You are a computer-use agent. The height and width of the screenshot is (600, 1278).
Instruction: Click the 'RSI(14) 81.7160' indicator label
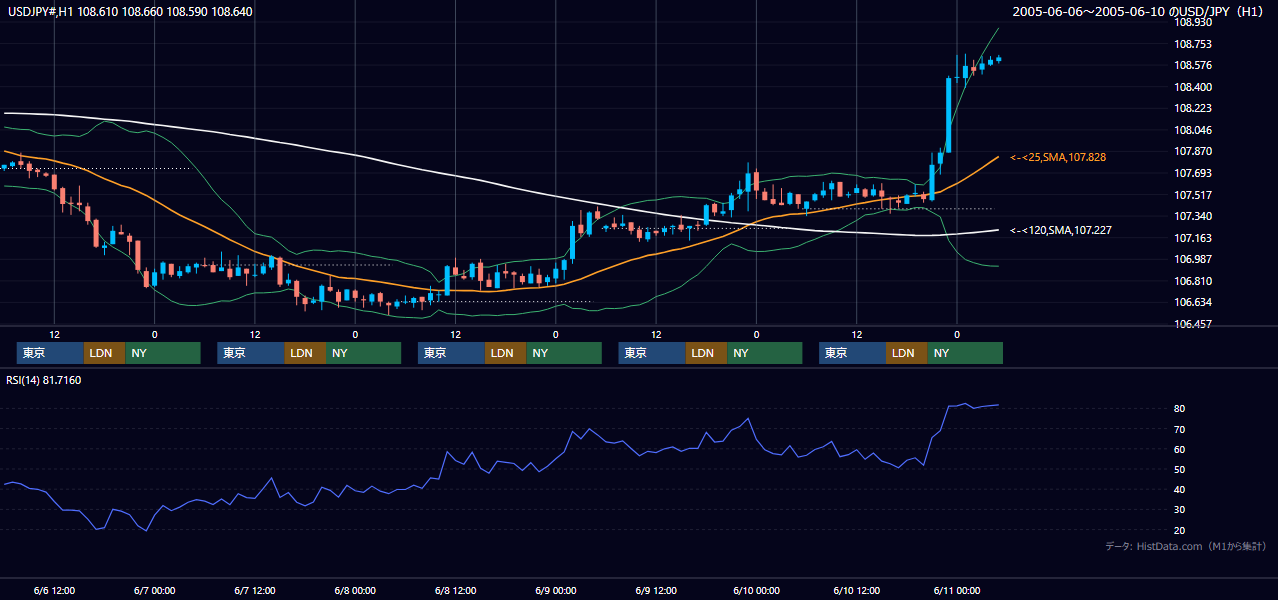(x=44, y=380)
